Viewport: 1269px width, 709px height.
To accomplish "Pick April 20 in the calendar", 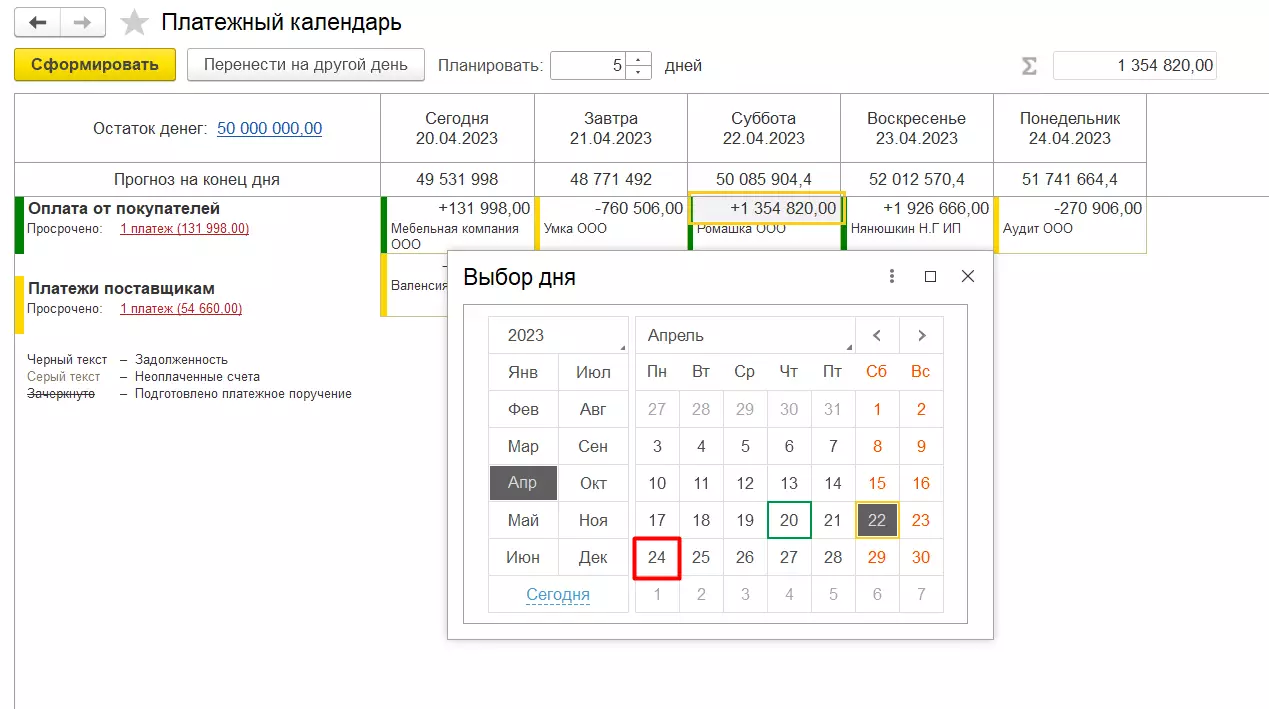I will [x=789, y=520].
